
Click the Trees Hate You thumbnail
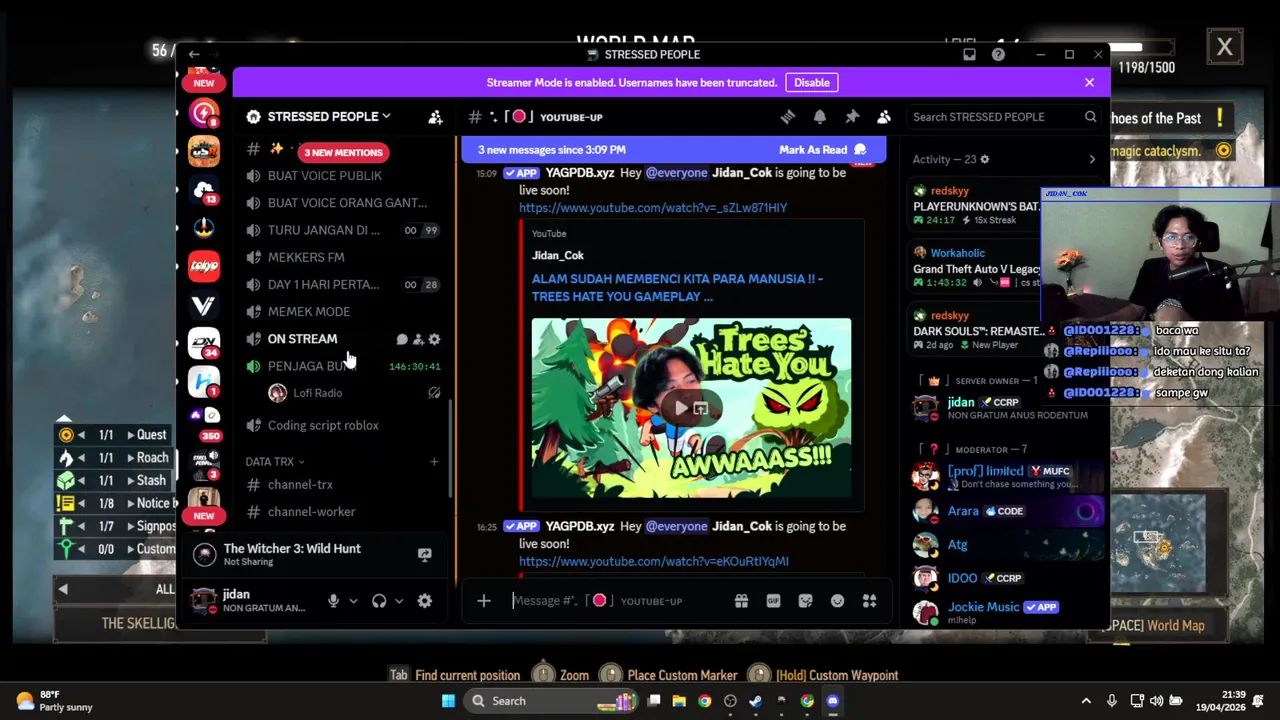coord(691,408)
